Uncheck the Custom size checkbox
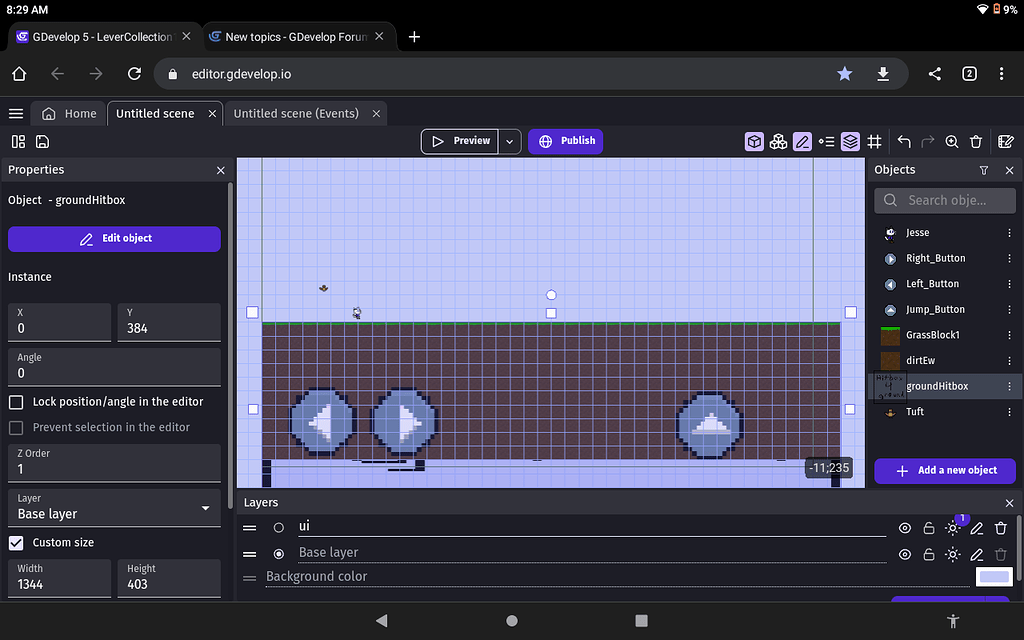1024x640 pixels. click(x=16, y=543)
